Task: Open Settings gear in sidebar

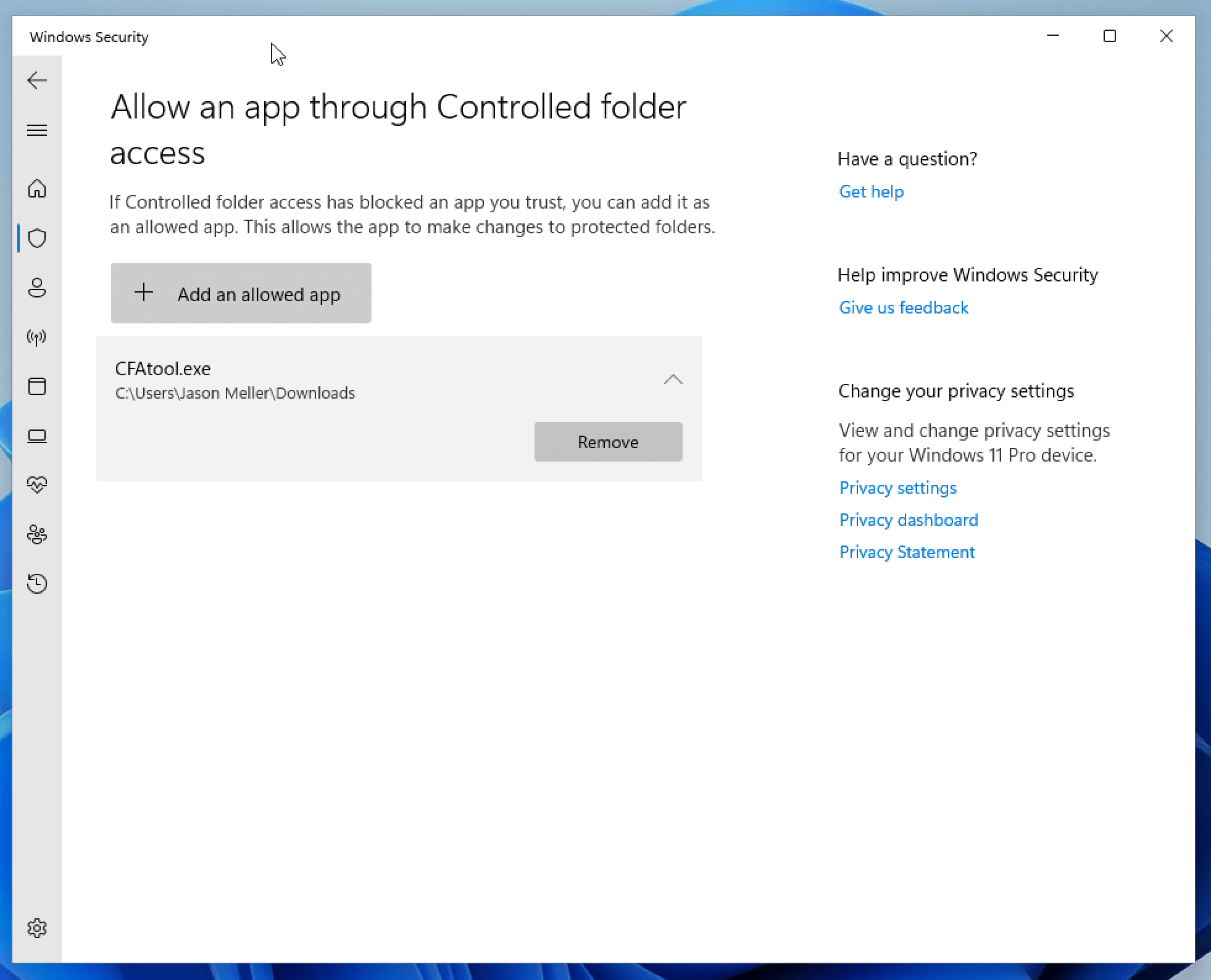Action: pos(37,928)
